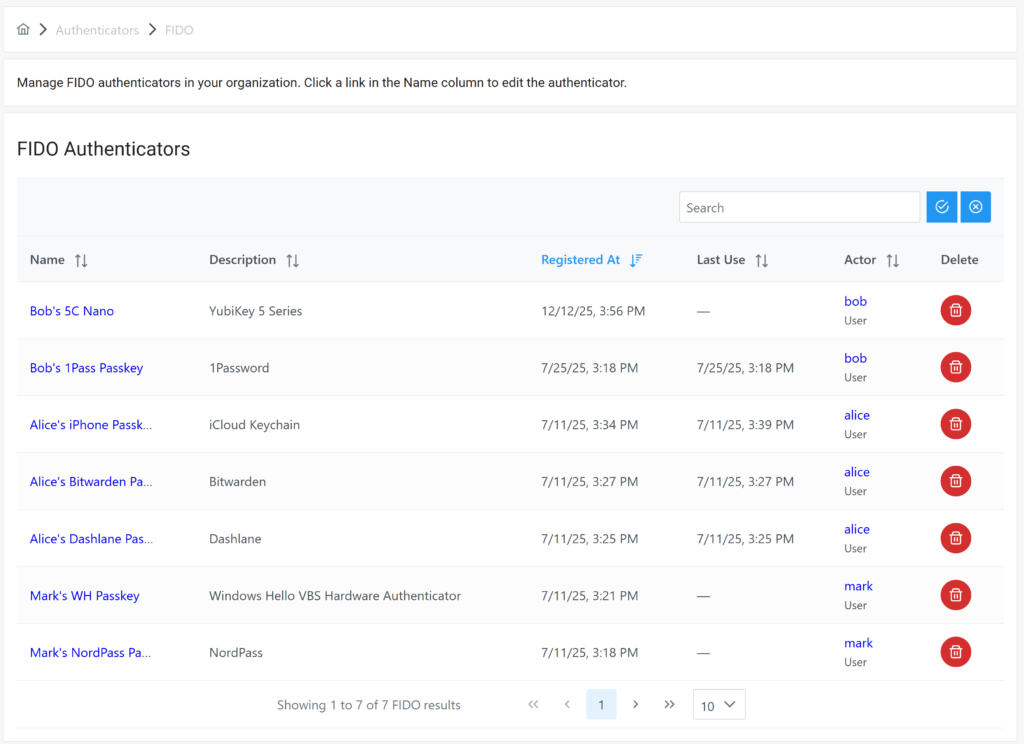Sort table by Actor column arrows
1024x744 pixels.
click(x=893, y=261)
